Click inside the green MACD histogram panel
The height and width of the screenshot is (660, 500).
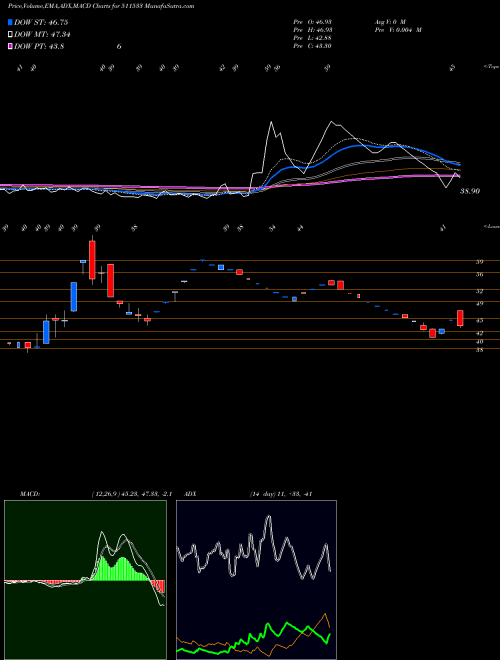coord(85,580)
